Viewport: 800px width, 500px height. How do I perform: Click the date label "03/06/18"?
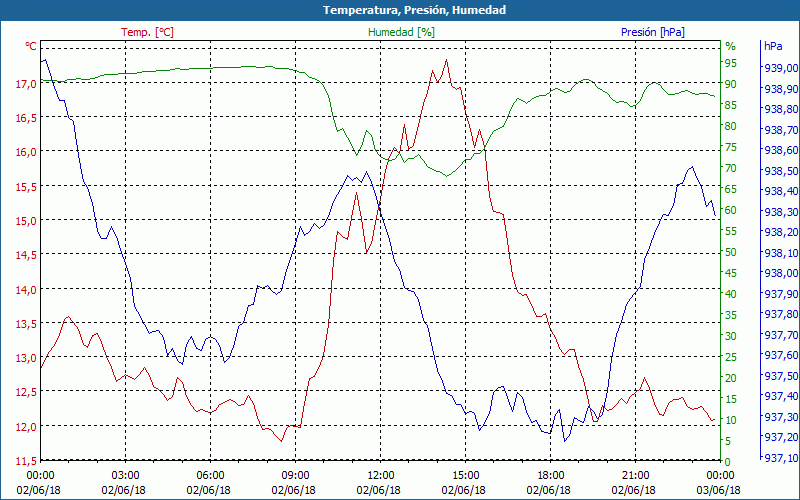(x=719, y=490)
